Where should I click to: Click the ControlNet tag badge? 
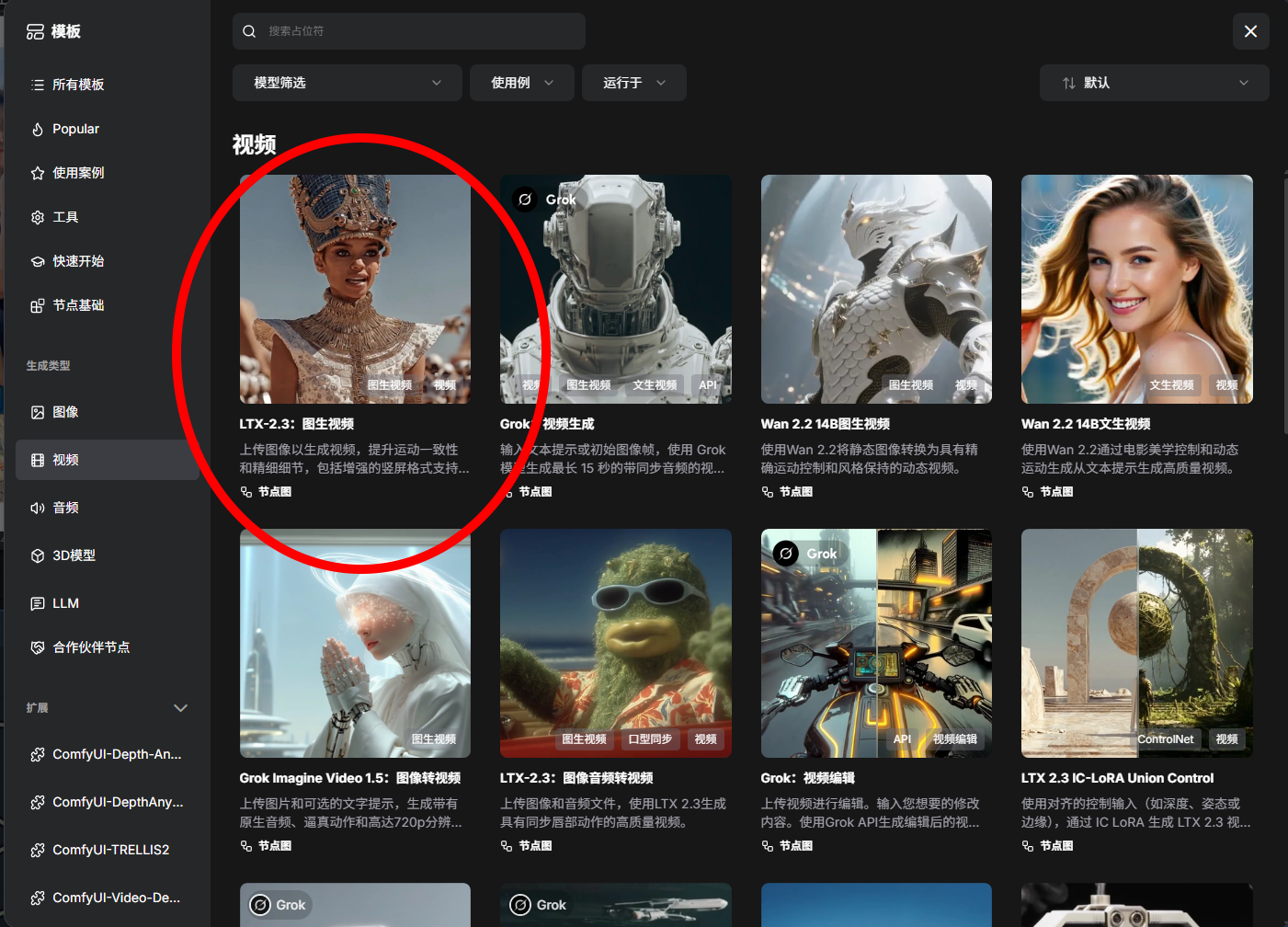[x=1165, y=739]
